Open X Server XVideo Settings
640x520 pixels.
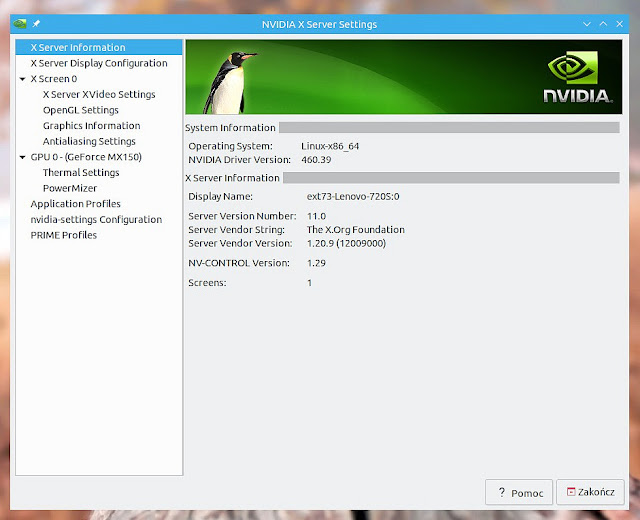(x=99, y=94)
